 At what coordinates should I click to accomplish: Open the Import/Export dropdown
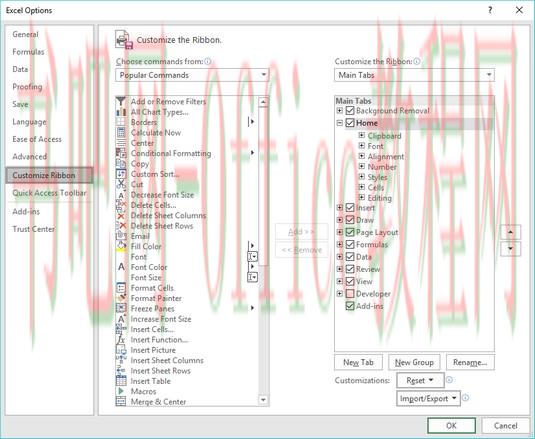(429, 398)
